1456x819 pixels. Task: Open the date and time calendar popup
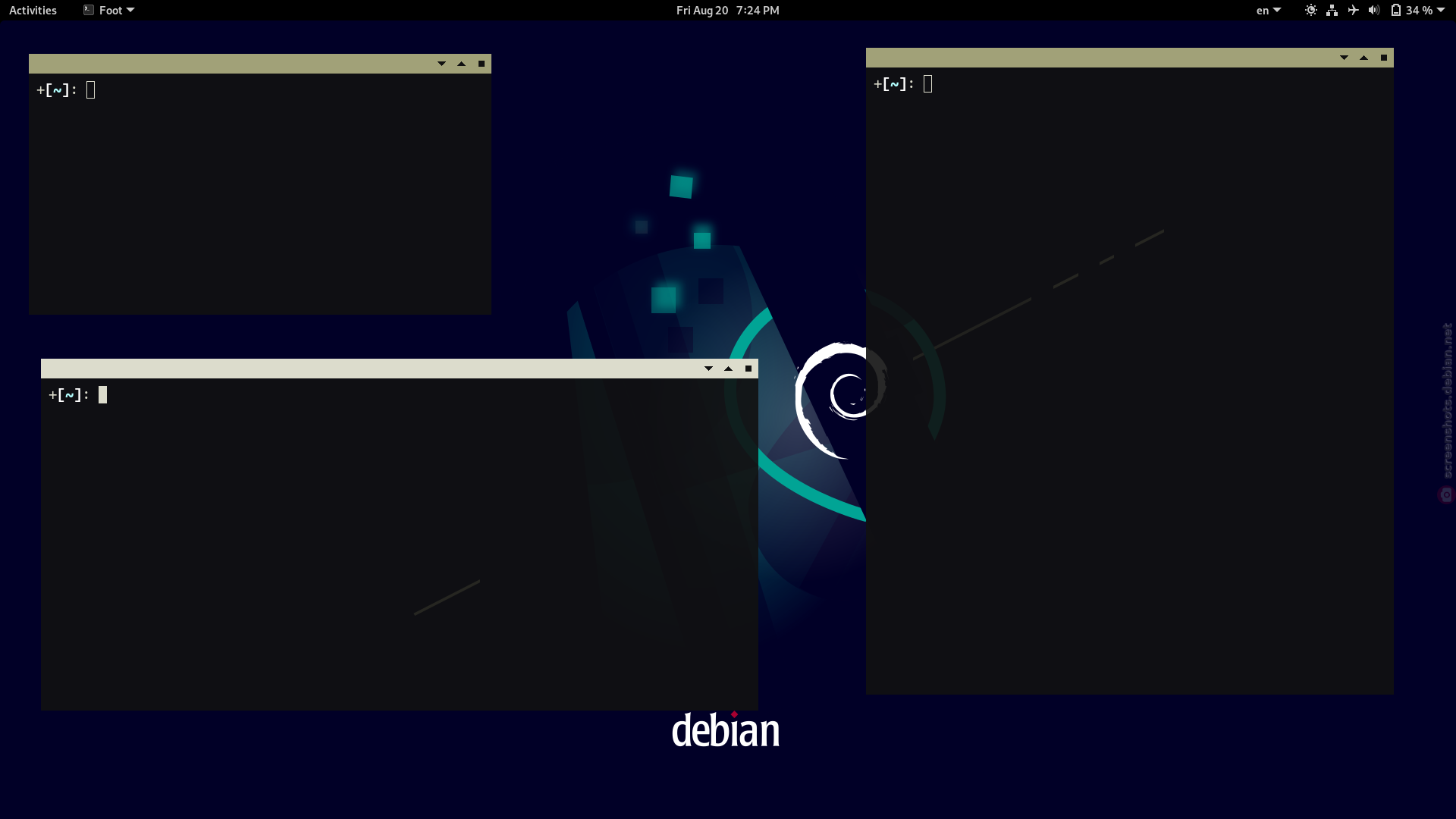pos(727,10)
